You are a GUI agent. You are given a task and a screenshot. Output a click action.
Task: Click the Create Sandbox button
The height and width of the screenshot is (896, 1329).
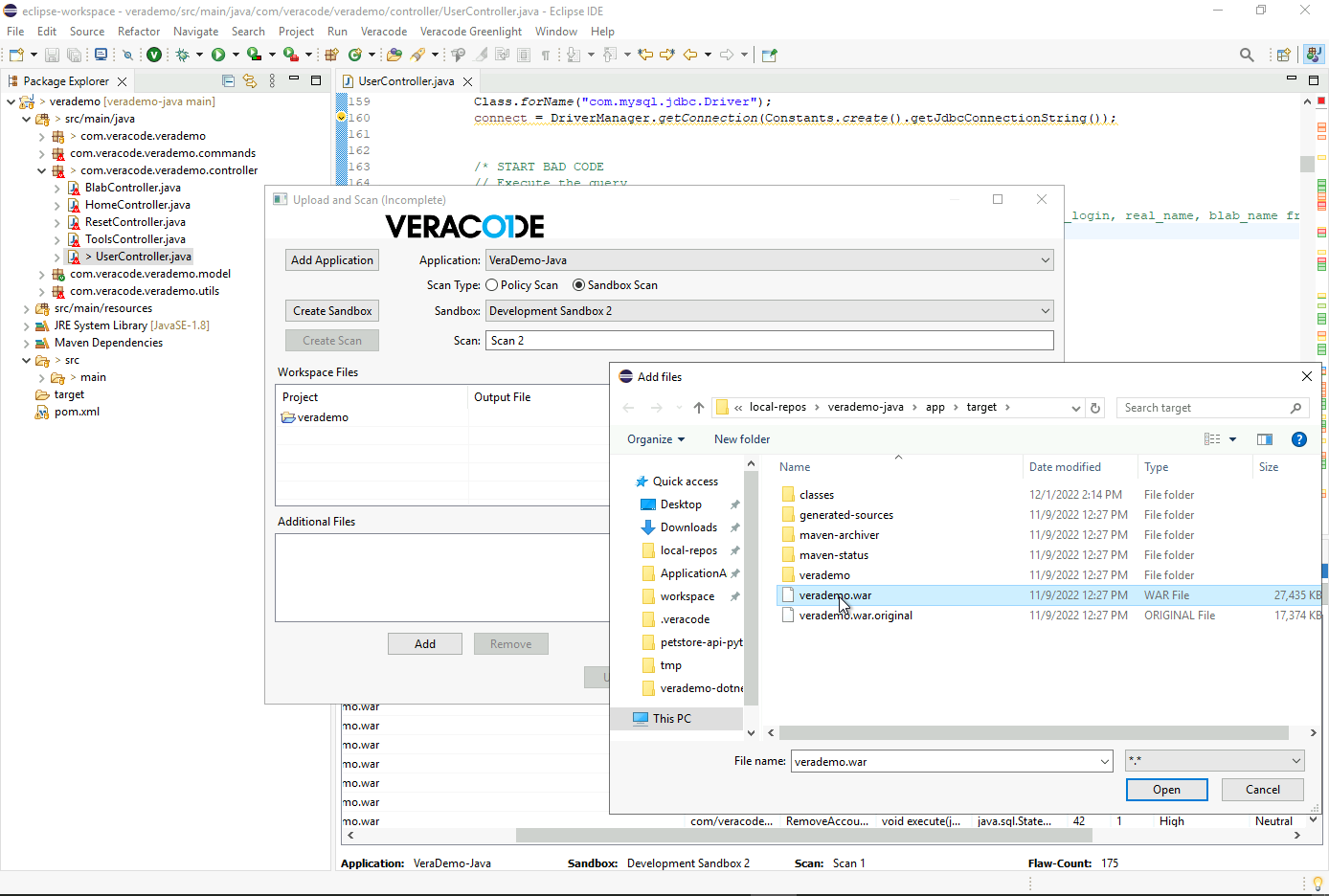point(332,311)
